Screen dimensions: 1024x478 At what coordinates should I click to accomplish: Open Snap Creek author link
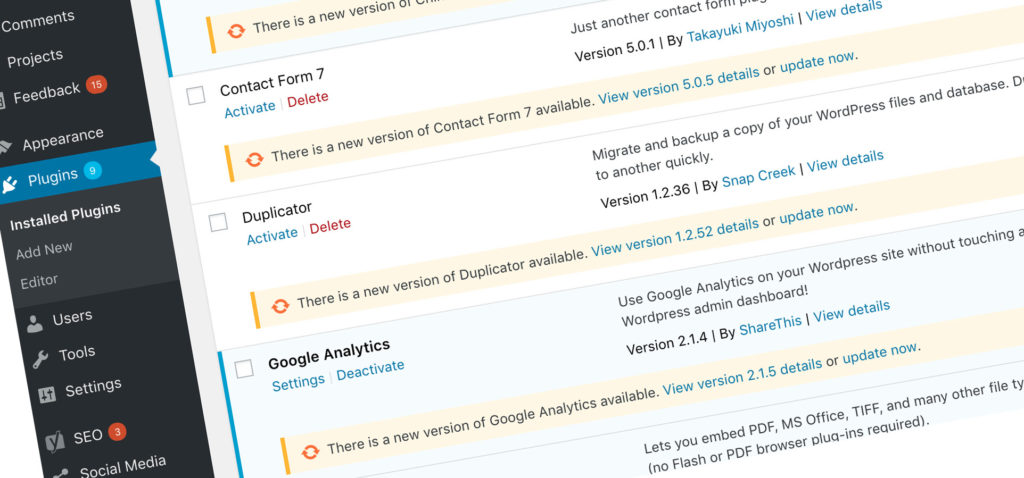tap(759, 176)
